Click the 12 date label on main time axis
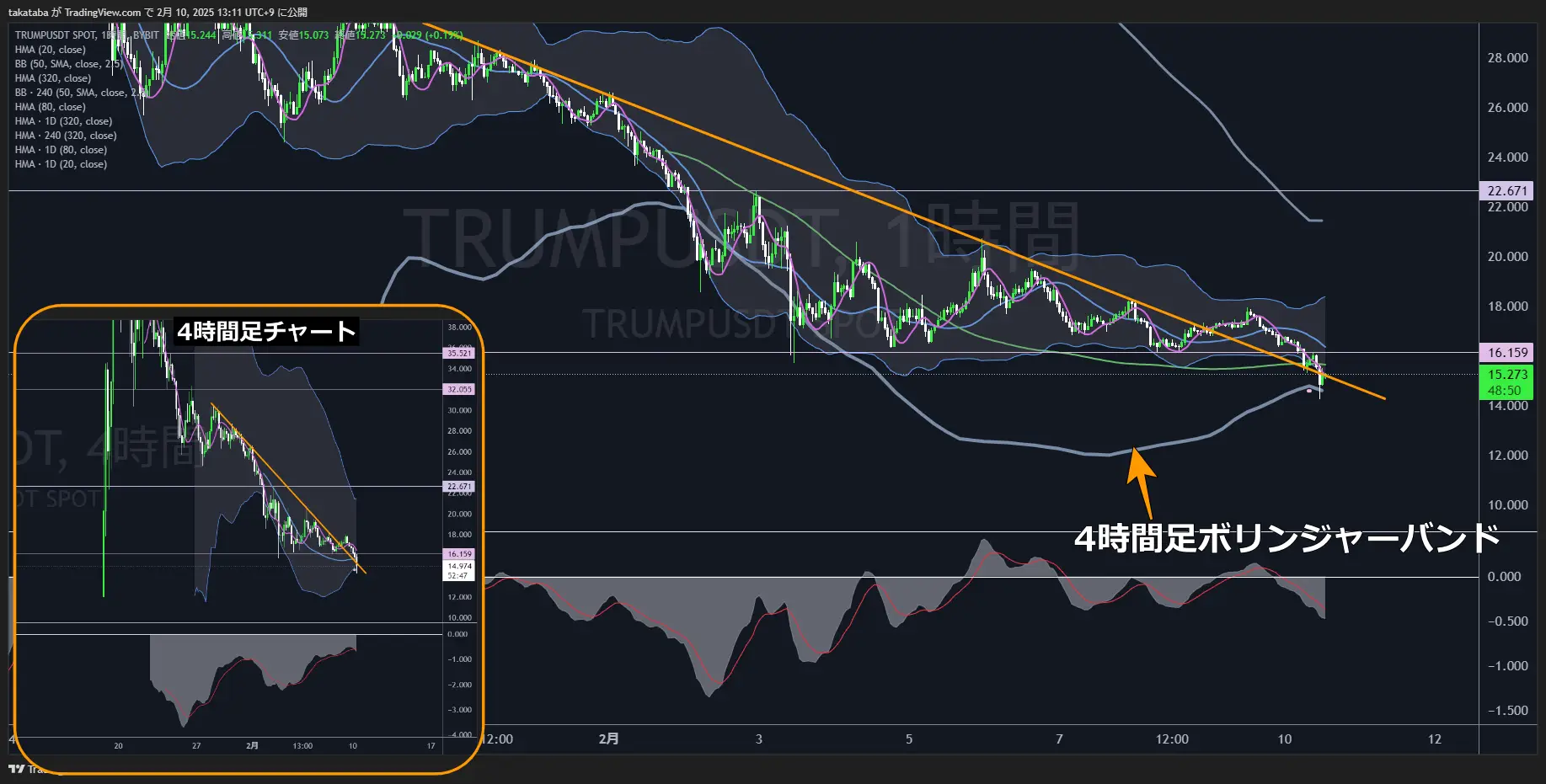The height and width of the screenshot is (784, 1546). [x=1435, y=739]
